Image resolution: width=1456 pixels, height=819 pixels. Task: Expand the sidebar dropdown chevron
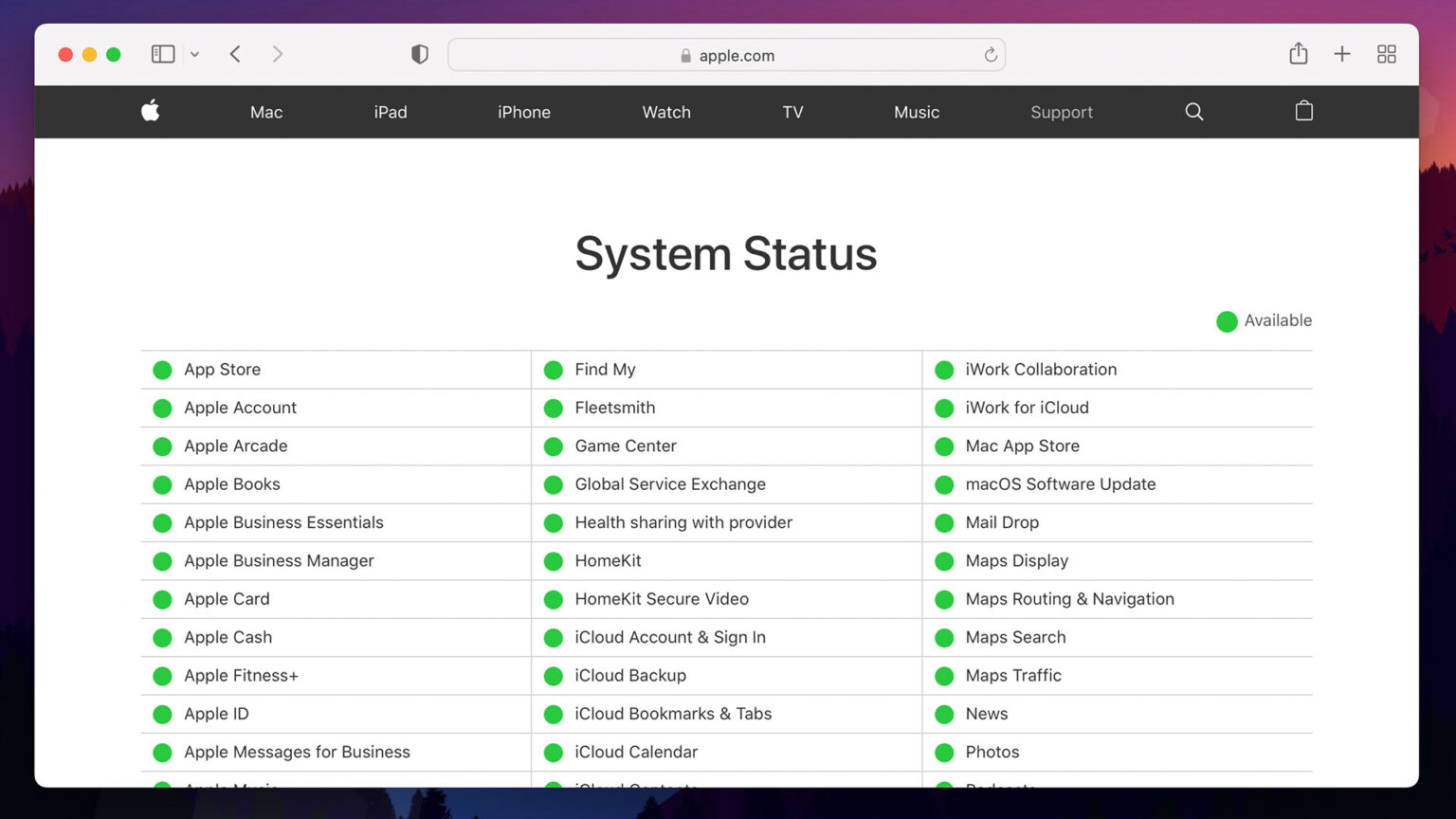pos(194,55)
